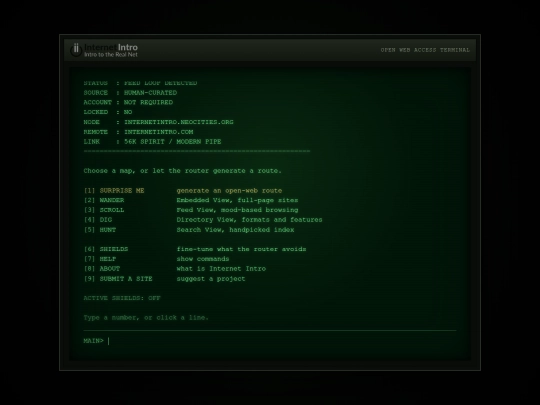The height and width of the screenshot is (405, 540).
Task: Click 'Embedded View, full-page sites' description
Action: click(237, 200)
